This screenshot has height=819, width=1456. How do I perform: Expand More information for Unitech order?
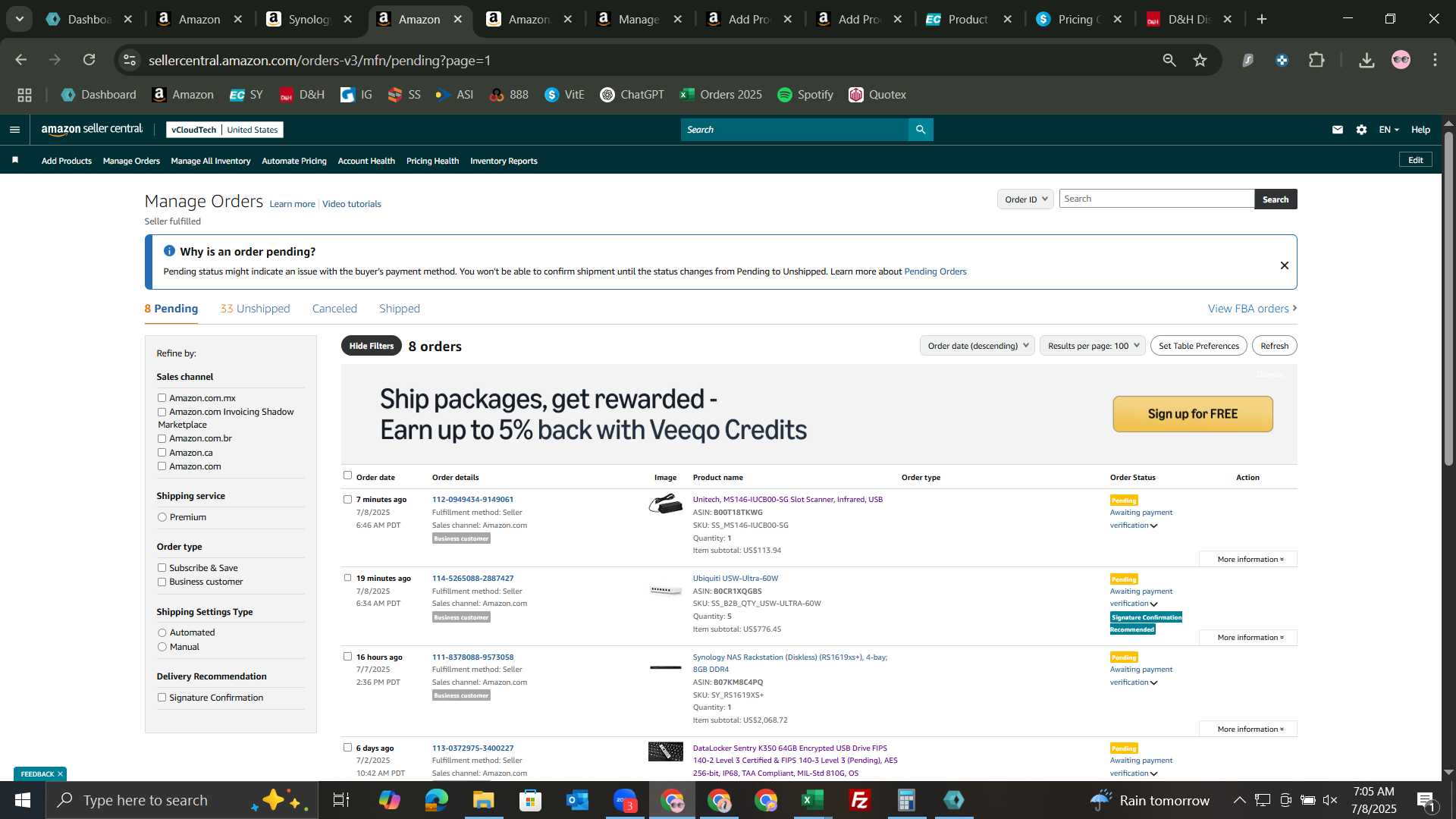1248,559
